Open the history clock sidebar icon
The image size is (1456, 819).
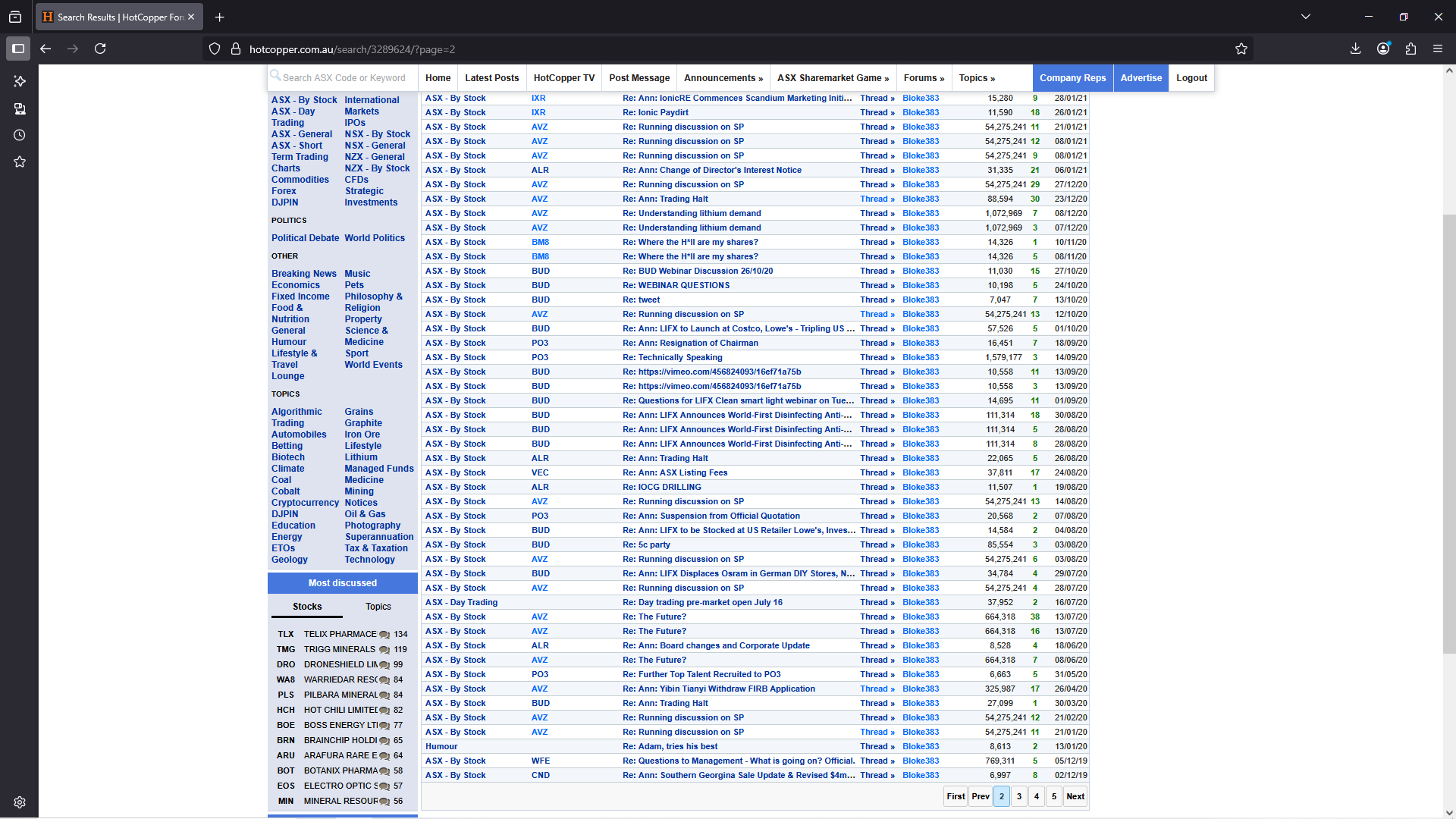click(20, 135)
